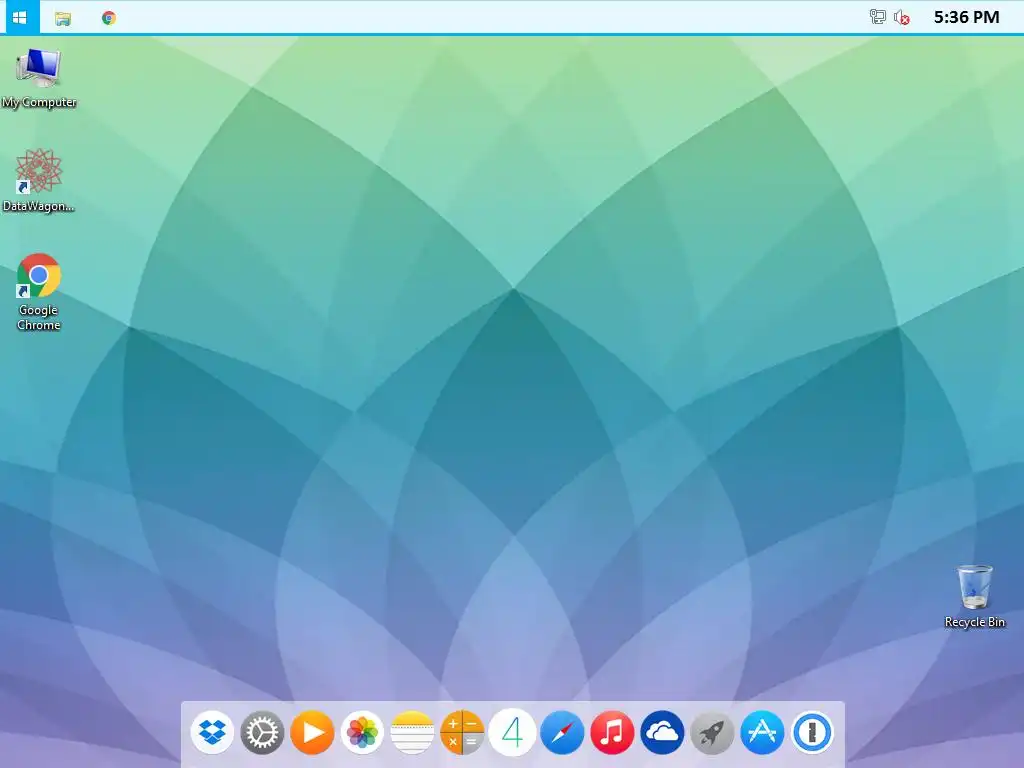
Task: Open the Launchpad rocket dock icon
Action: pyautogui.click(x=712, y=733)
